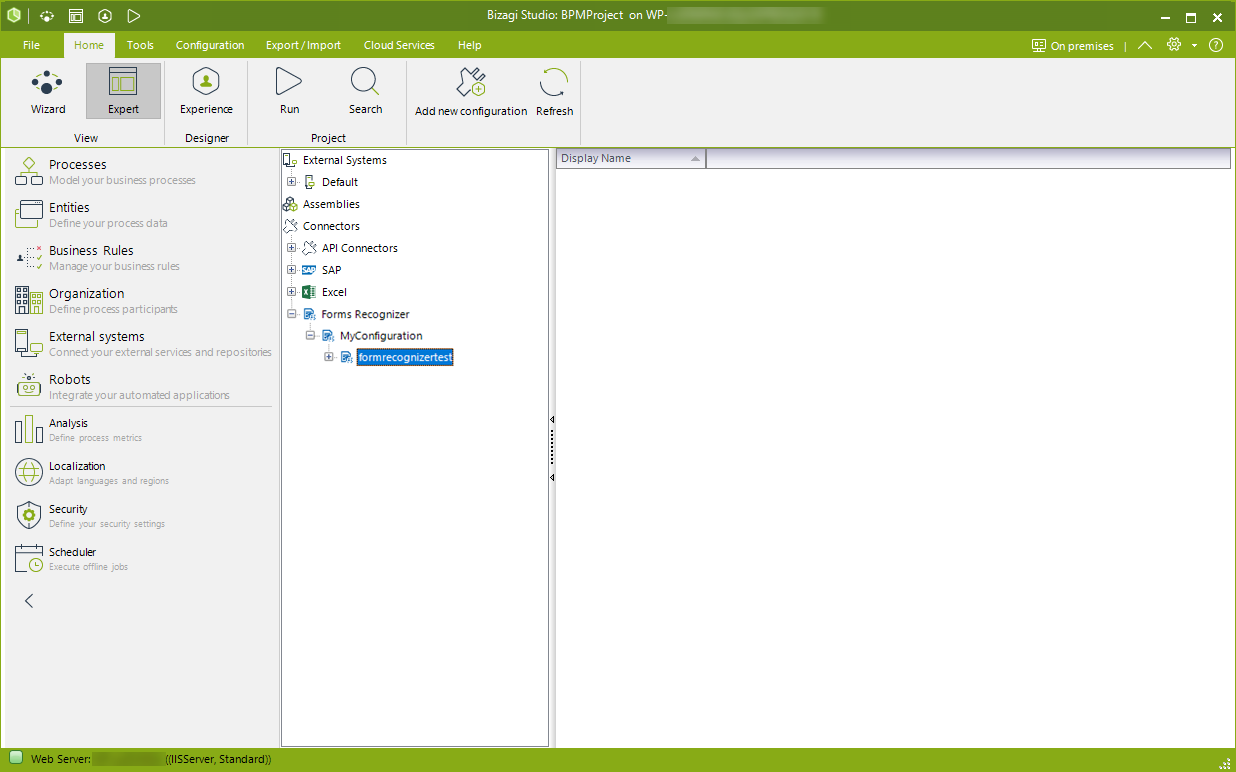Click the upper splitter collapse arrow
Screen dimensions: 1236x772
552,420
